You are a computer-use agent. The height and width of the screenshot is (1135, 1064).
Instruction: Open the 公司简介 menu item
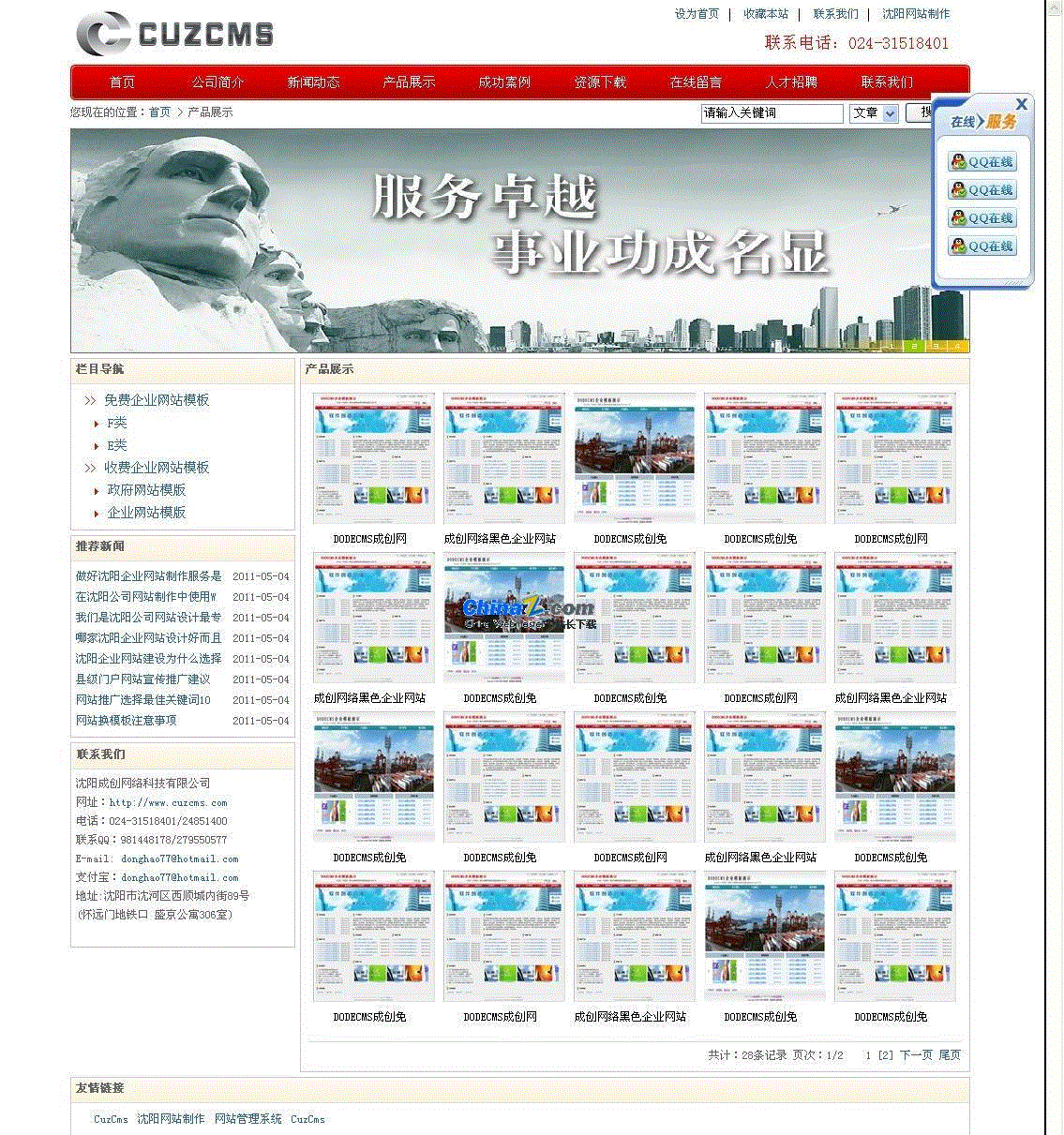(218, 82)
